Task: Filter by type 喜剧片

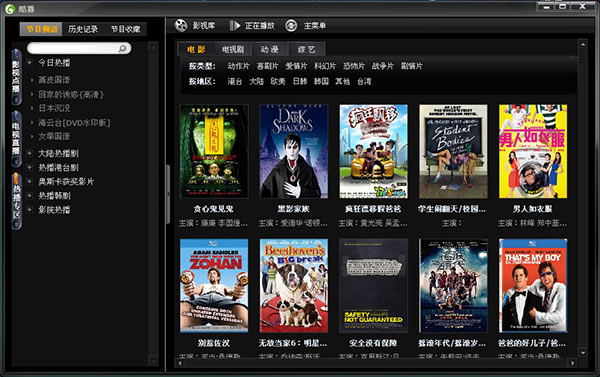Action: coord(267,66)
